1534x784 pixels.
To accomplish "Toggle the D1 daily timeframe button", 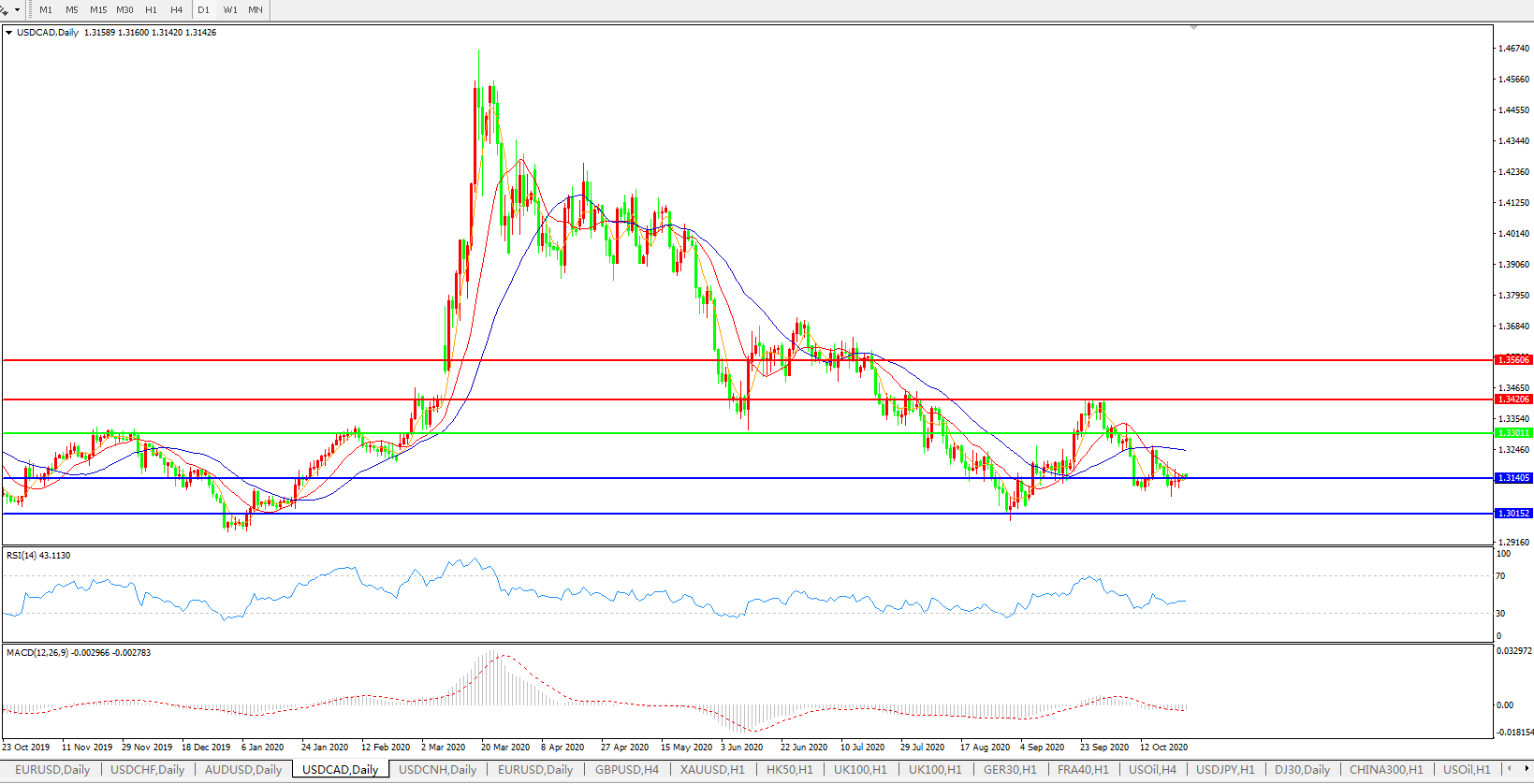I will point(203,10).
